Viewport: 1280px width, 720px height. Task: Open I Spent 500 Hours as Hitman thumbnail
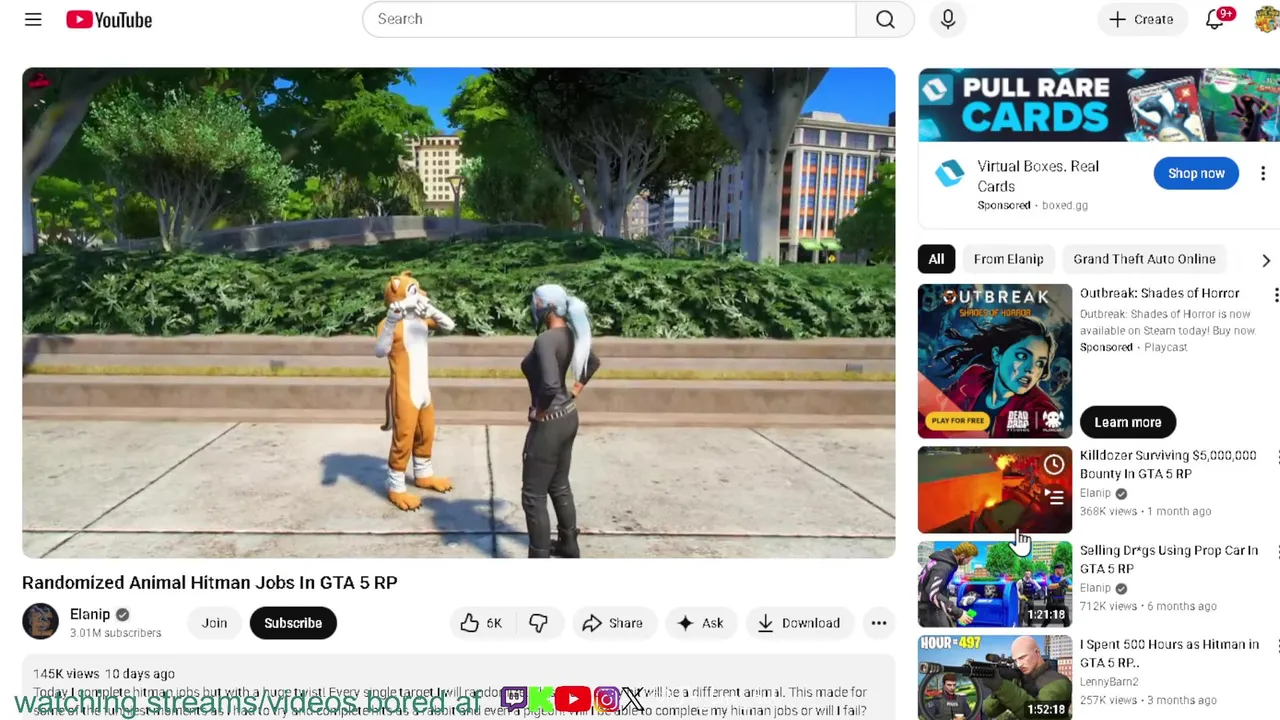[995, 677]
